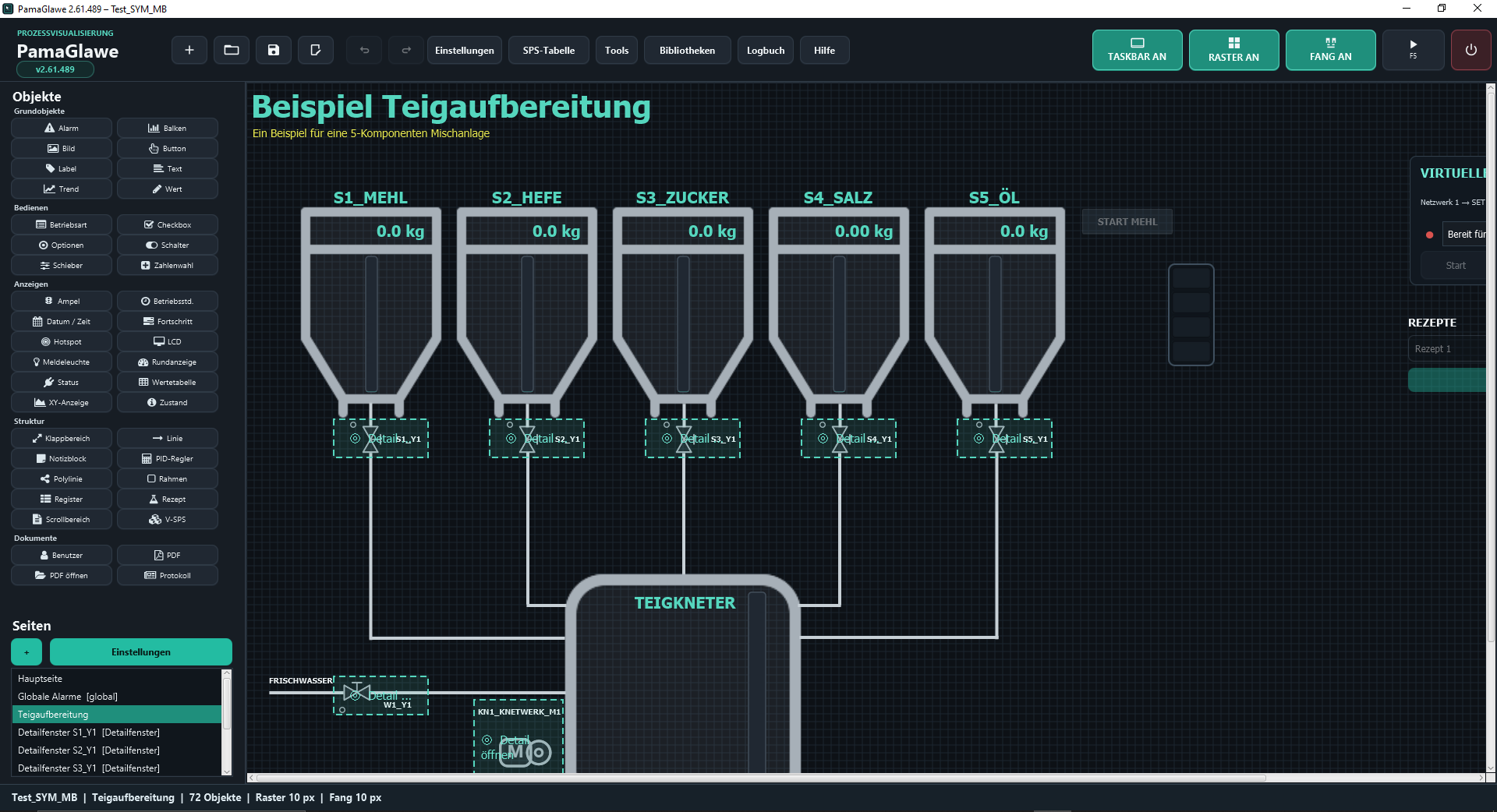
Task: Click the Start button in virtual PLC panel
Action: click(1455, 265)
